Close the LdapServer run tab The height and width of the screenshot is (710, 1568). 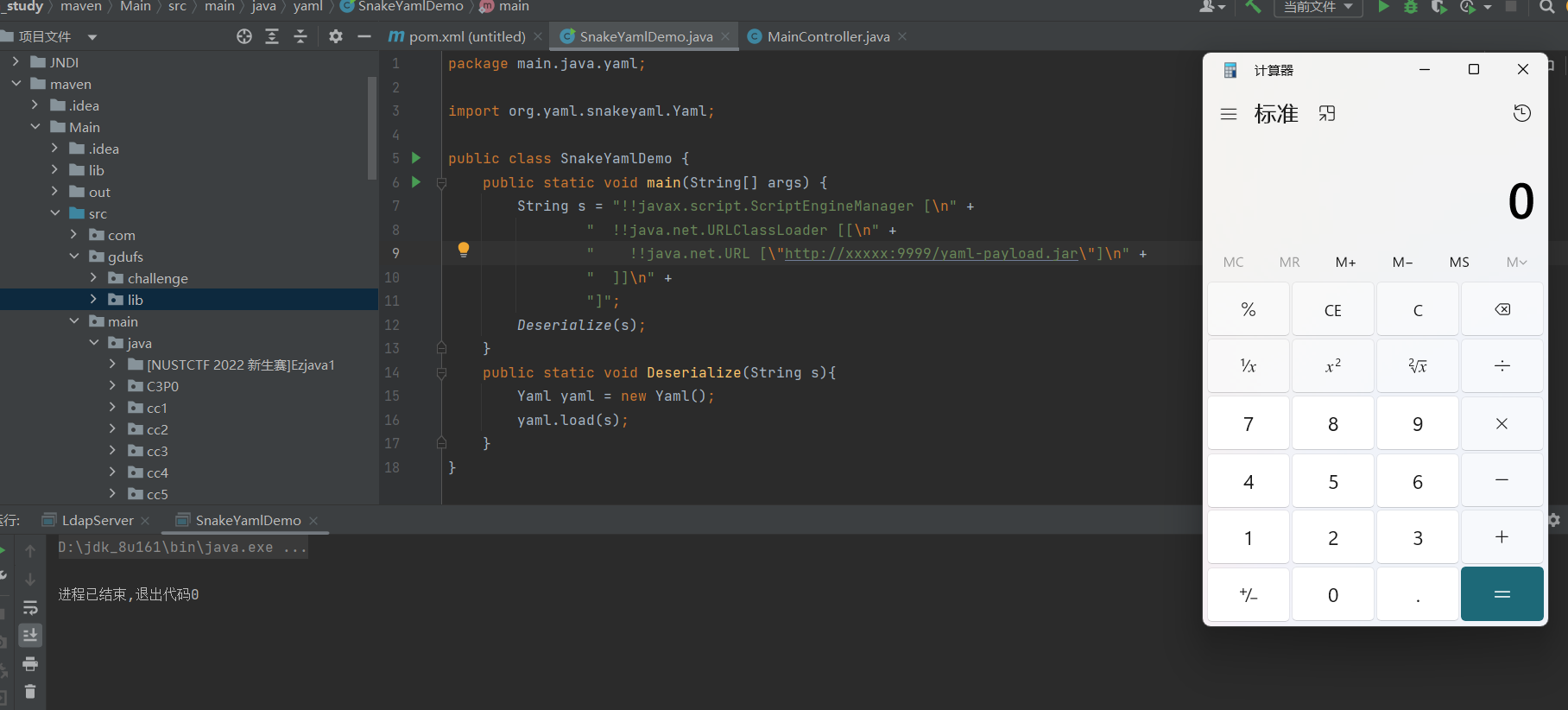(x=145, y=520)
